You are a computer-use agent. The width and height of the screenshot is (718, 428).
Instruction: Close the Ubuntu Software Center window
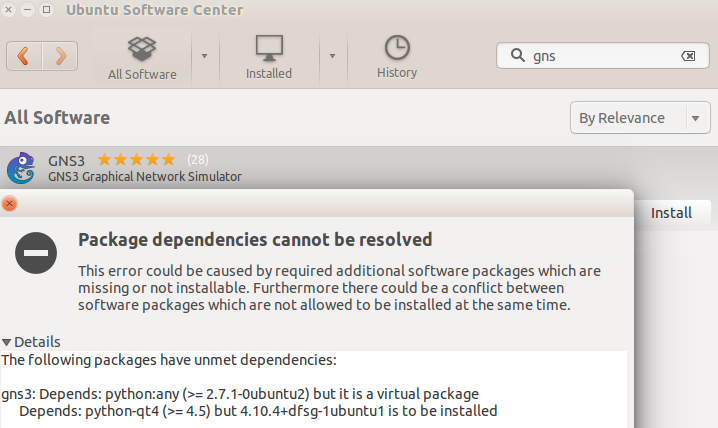[9, 9]
